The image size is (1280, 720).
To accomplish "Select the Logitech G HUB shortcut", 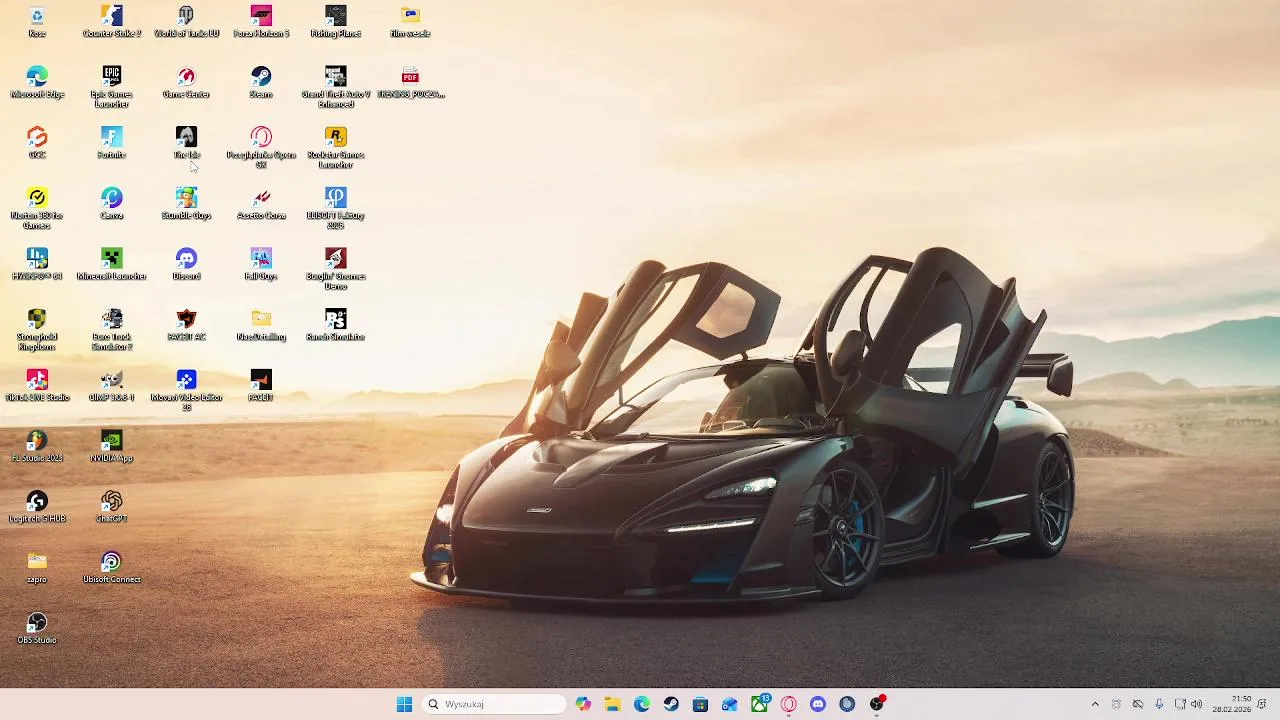I will (37, 508).
